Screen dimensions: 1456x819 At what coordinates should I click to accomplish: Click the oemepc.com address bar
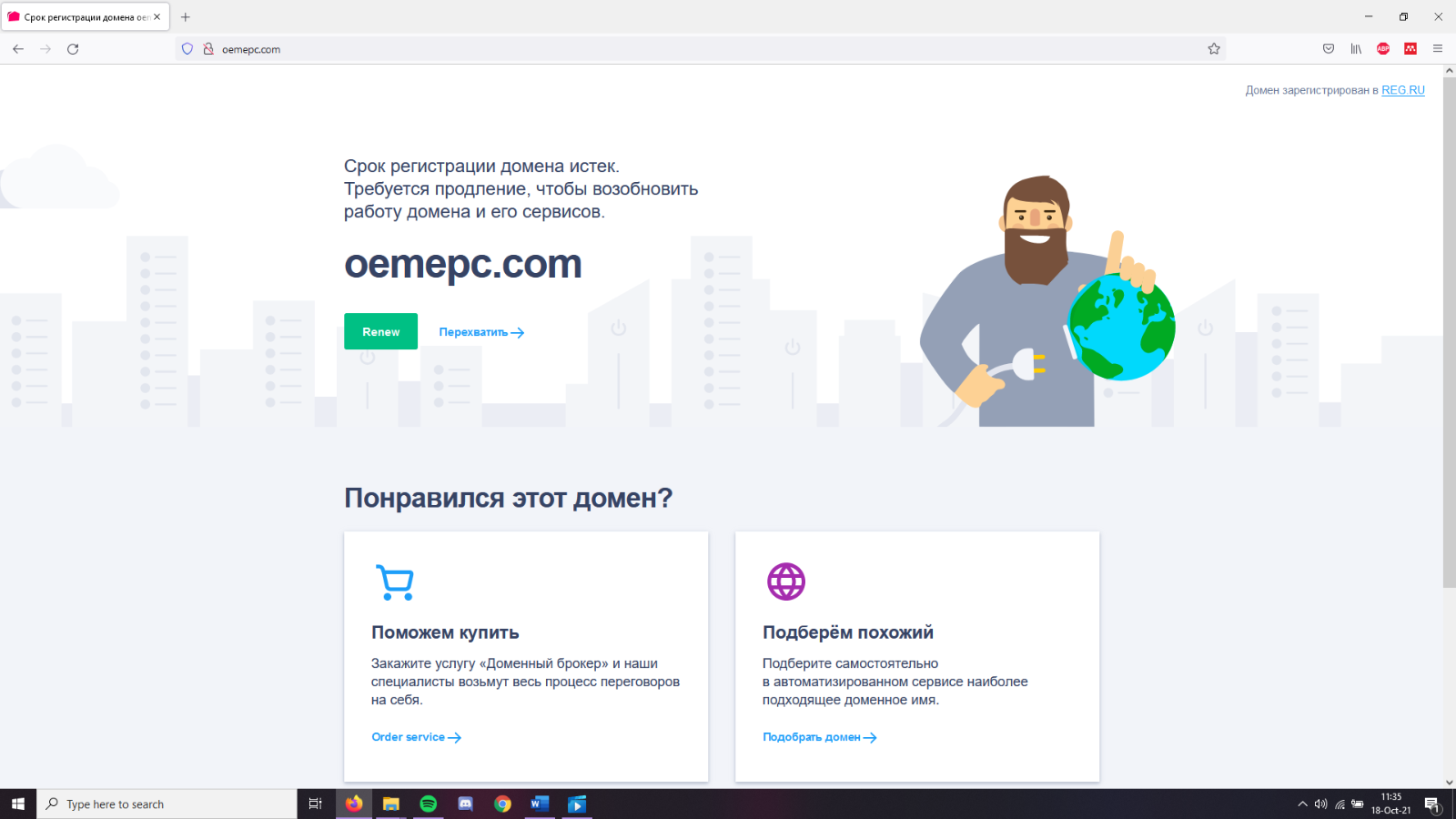click(701, 49)
